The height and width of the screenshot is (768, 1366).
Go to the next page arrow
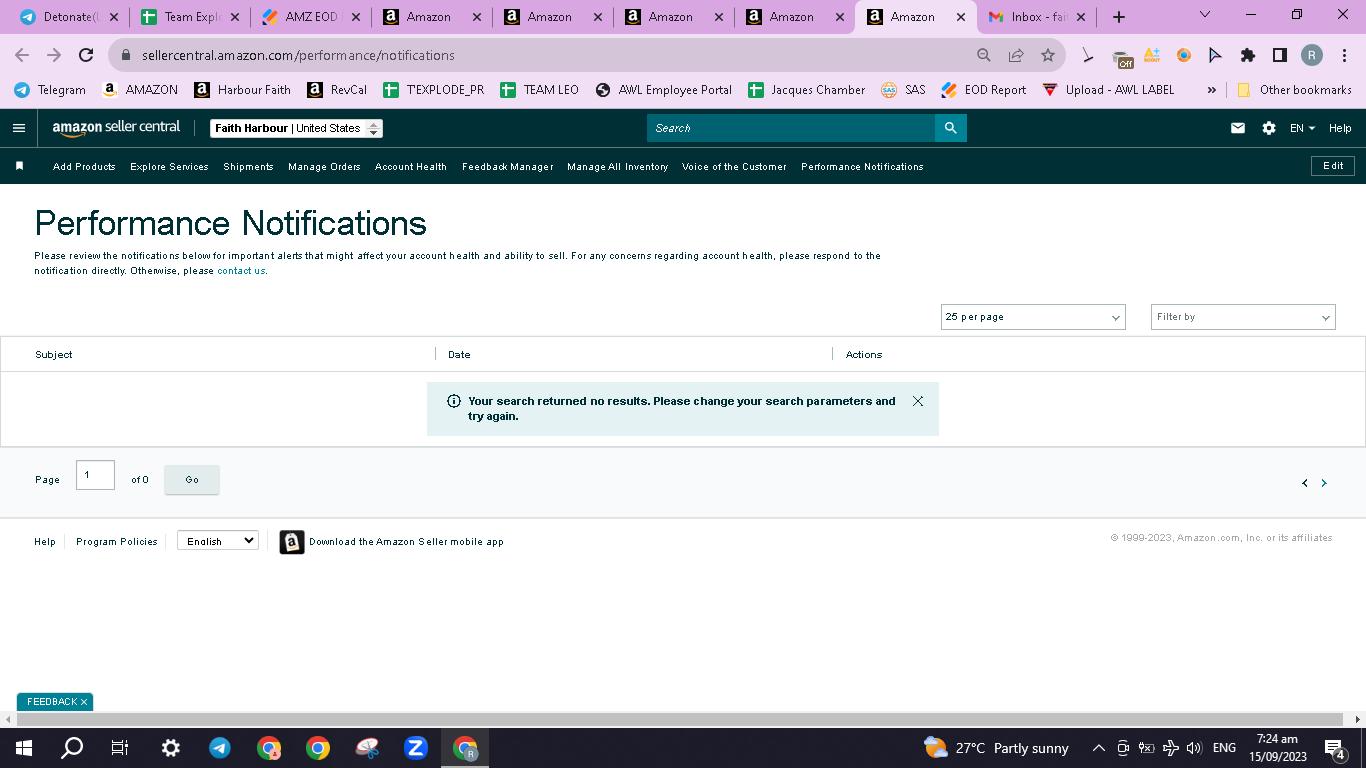pos(1324,483)
